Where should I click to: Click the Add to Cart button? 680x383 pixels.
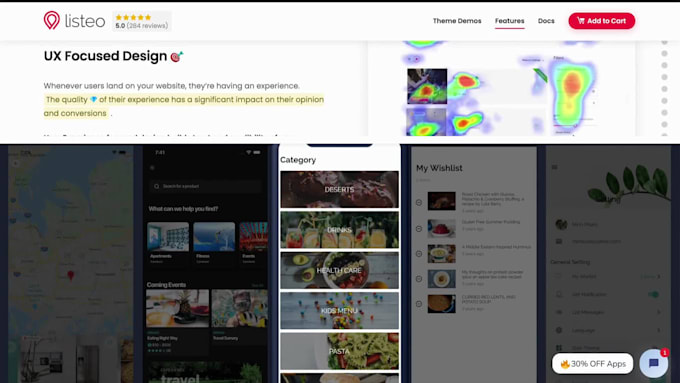pos(602,21)
